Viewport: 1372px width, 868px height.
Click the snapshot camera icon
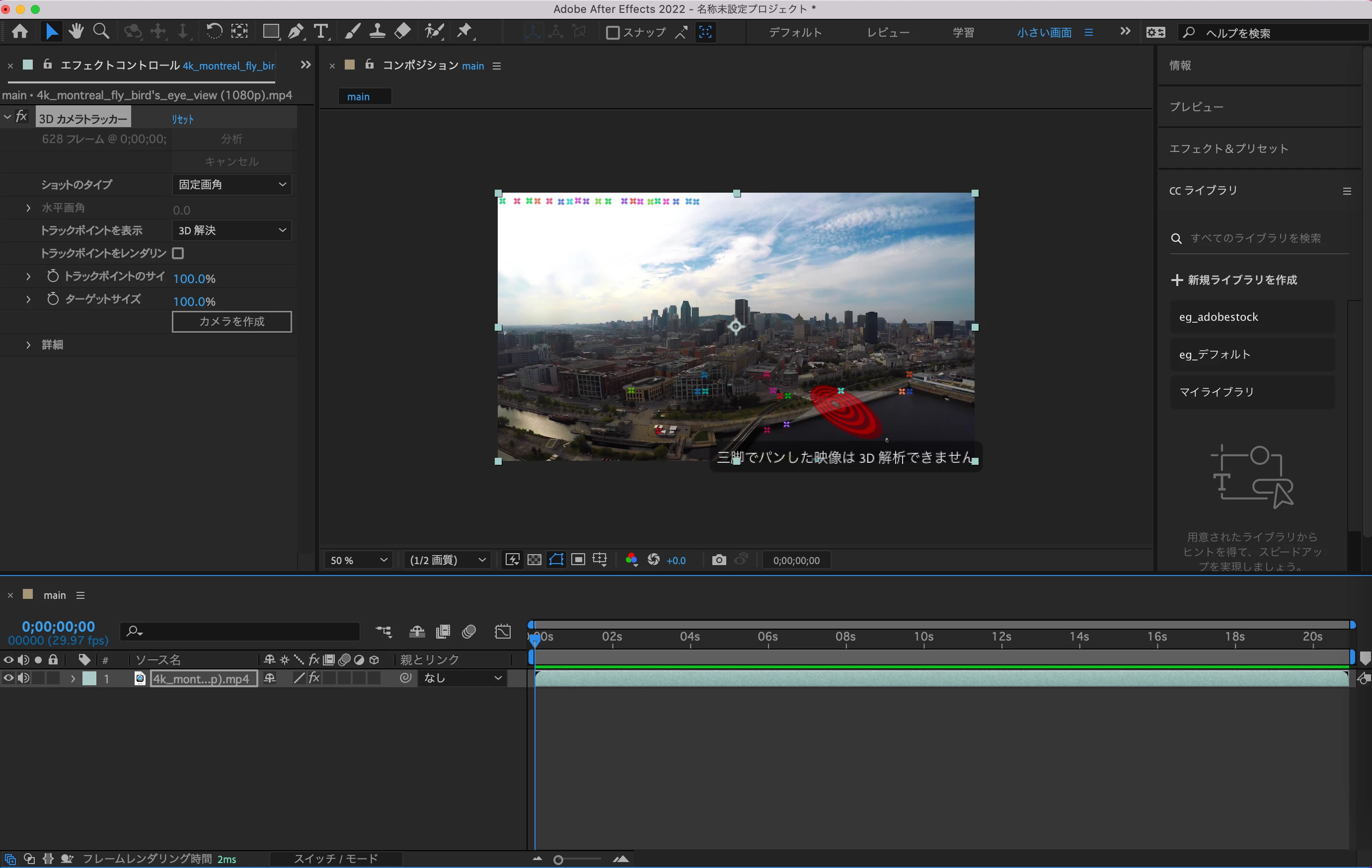[719, 560]
